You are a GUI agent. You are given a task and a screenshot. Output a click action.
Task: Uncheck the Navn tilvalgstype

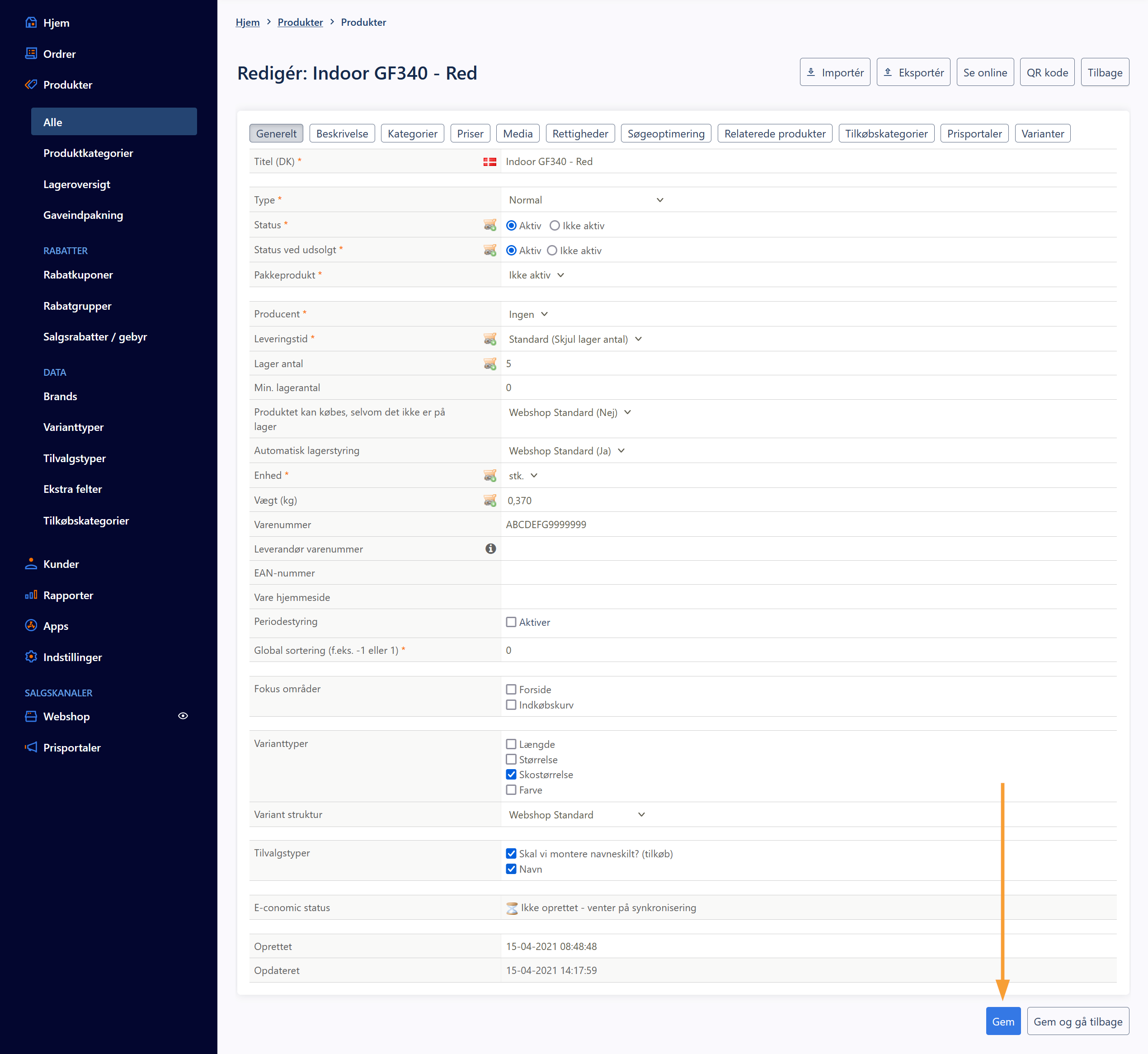click(x=511, y=869)
